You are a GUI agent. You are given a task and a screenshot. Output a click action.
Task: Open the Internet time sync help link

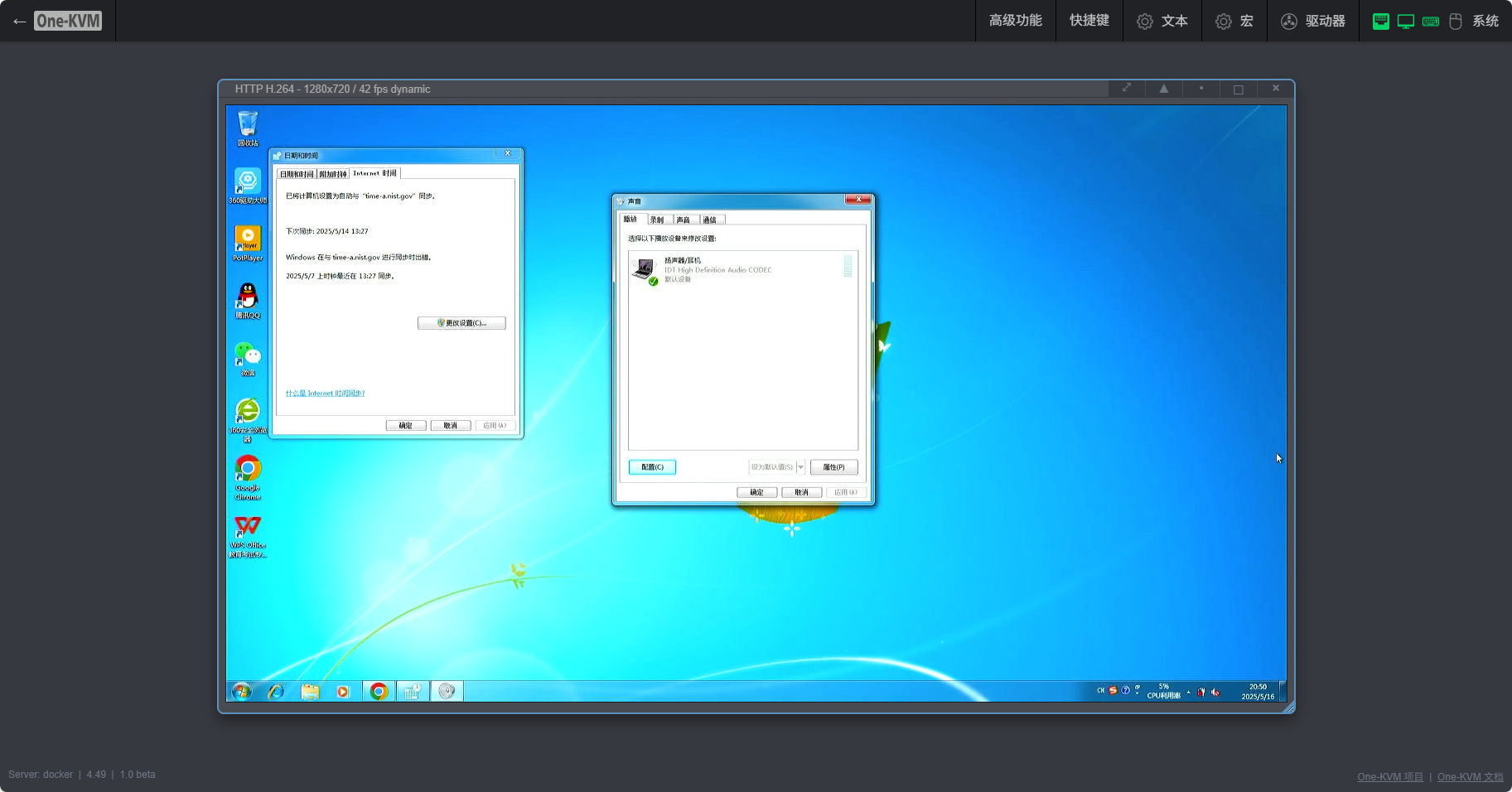tap(325, 394)
